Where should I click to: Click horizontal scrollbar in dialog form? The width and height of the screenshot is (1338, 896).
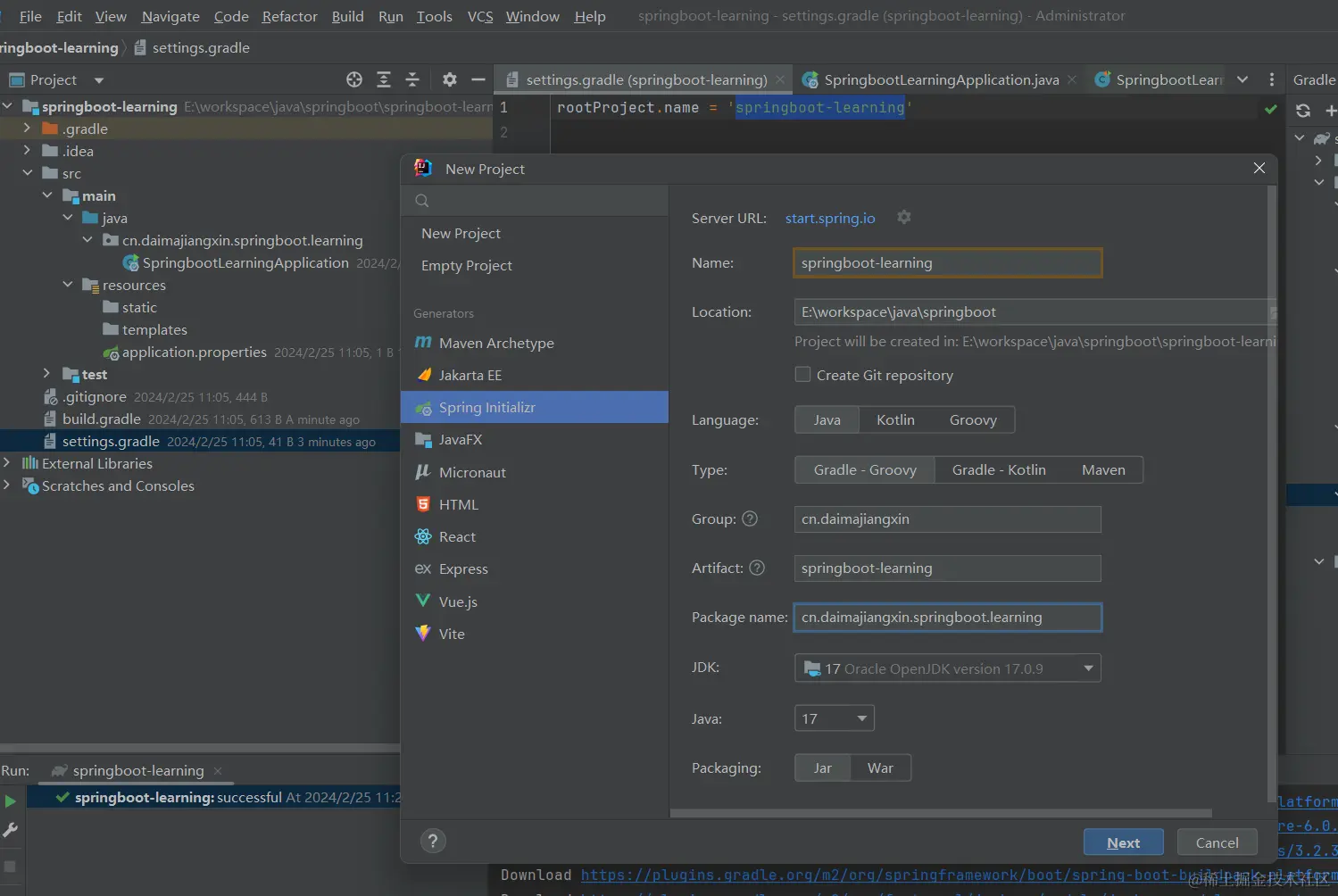pyautogui.click(x=941, y=813)
